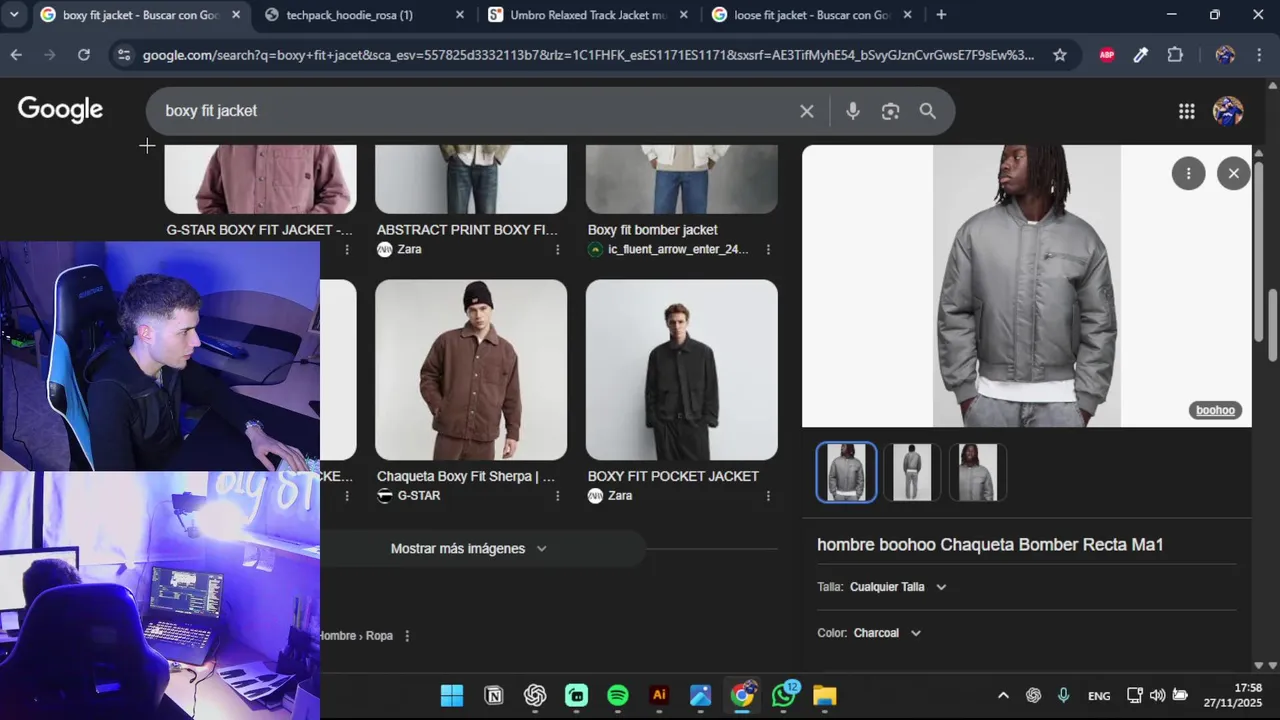Open Adobe Illustrator from the taskbar
Image resolution: width=1280 pixels, height=720 pixels.
659,696
